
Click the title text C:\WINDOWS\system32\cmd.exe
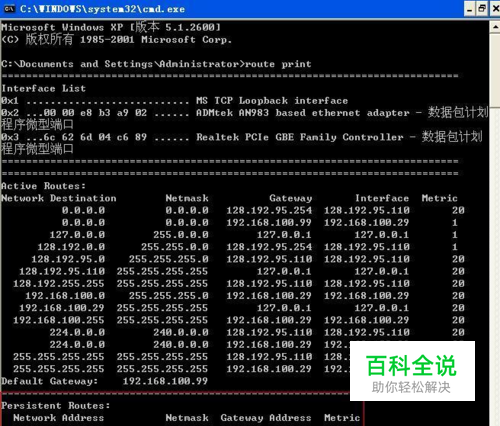pos(102,9)
